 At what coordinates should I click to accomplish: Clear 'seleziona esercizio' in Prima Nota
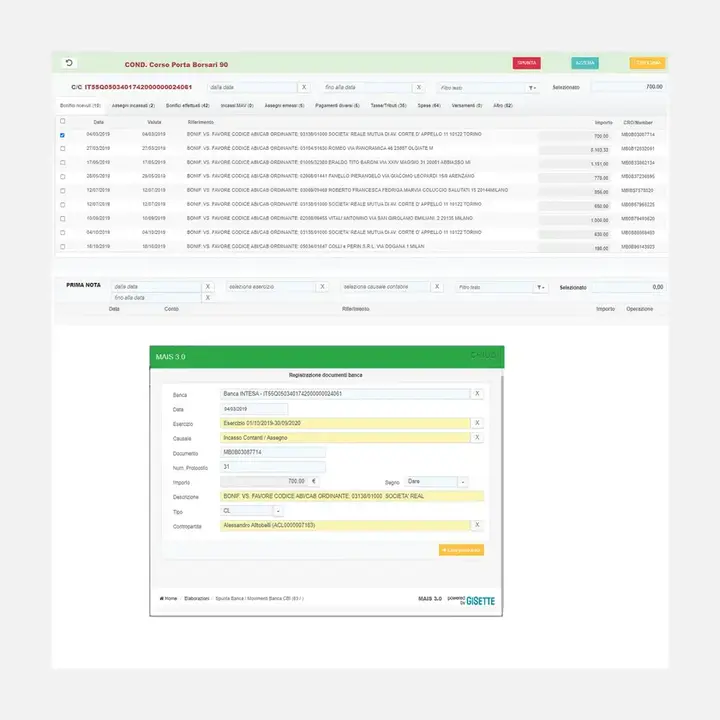tap(322, 286)
